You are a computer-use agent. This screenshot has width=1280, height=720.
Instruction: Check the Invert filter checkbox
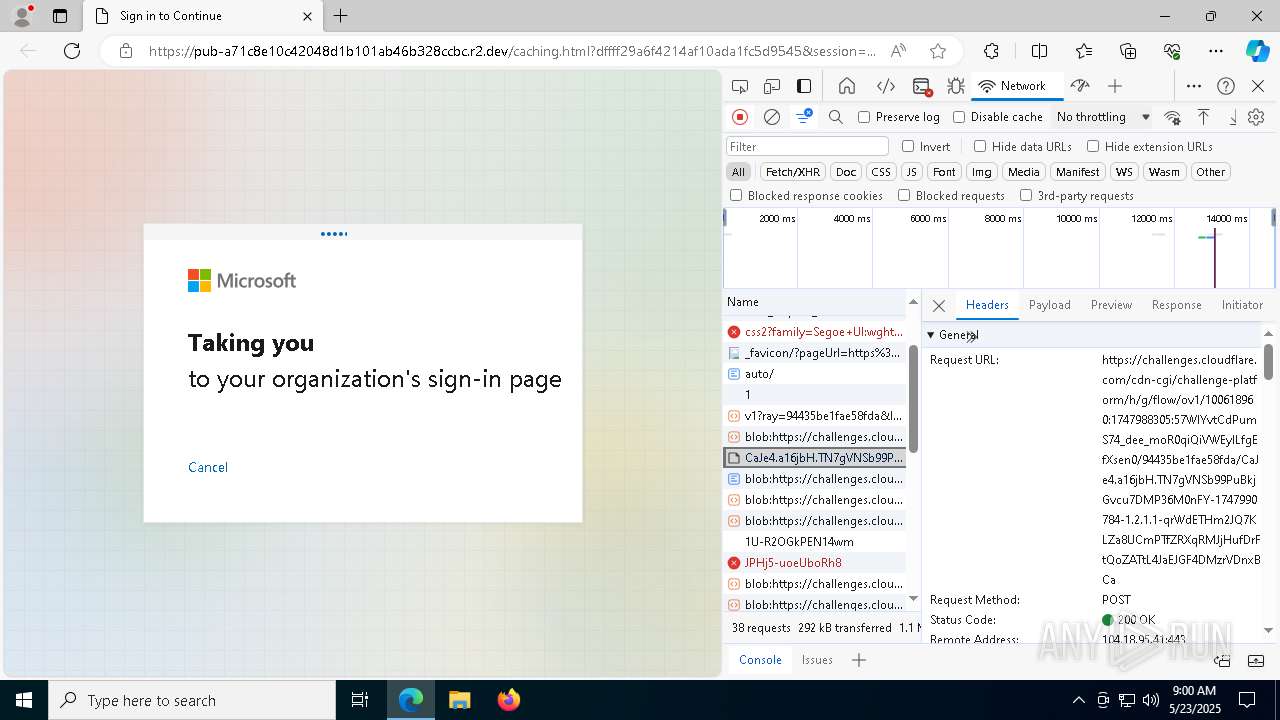[908, 146]
